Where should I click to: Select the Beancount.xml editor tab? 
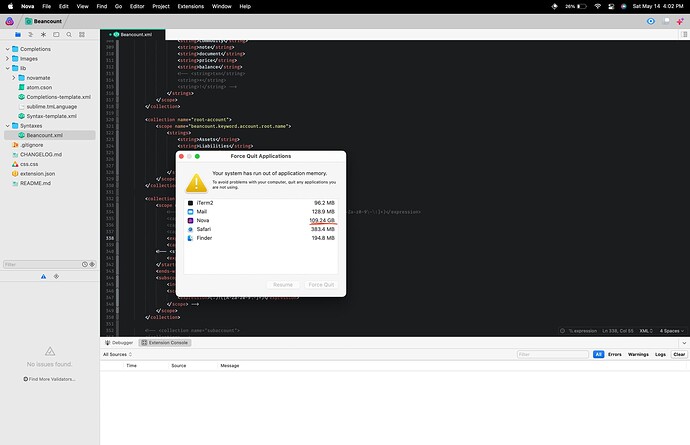(x=132, y=34)
